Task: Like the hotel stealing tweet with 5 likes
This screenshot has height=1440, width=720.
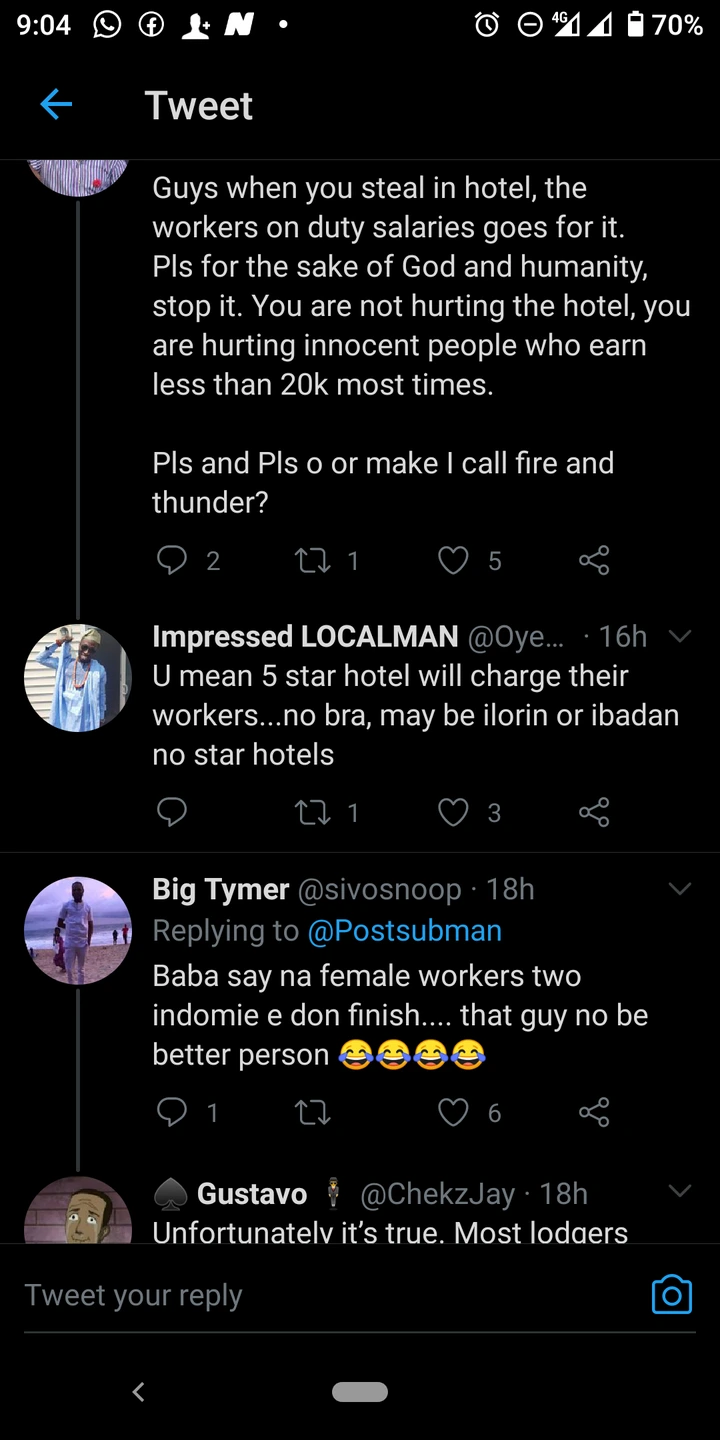Action: pos(454,561)
